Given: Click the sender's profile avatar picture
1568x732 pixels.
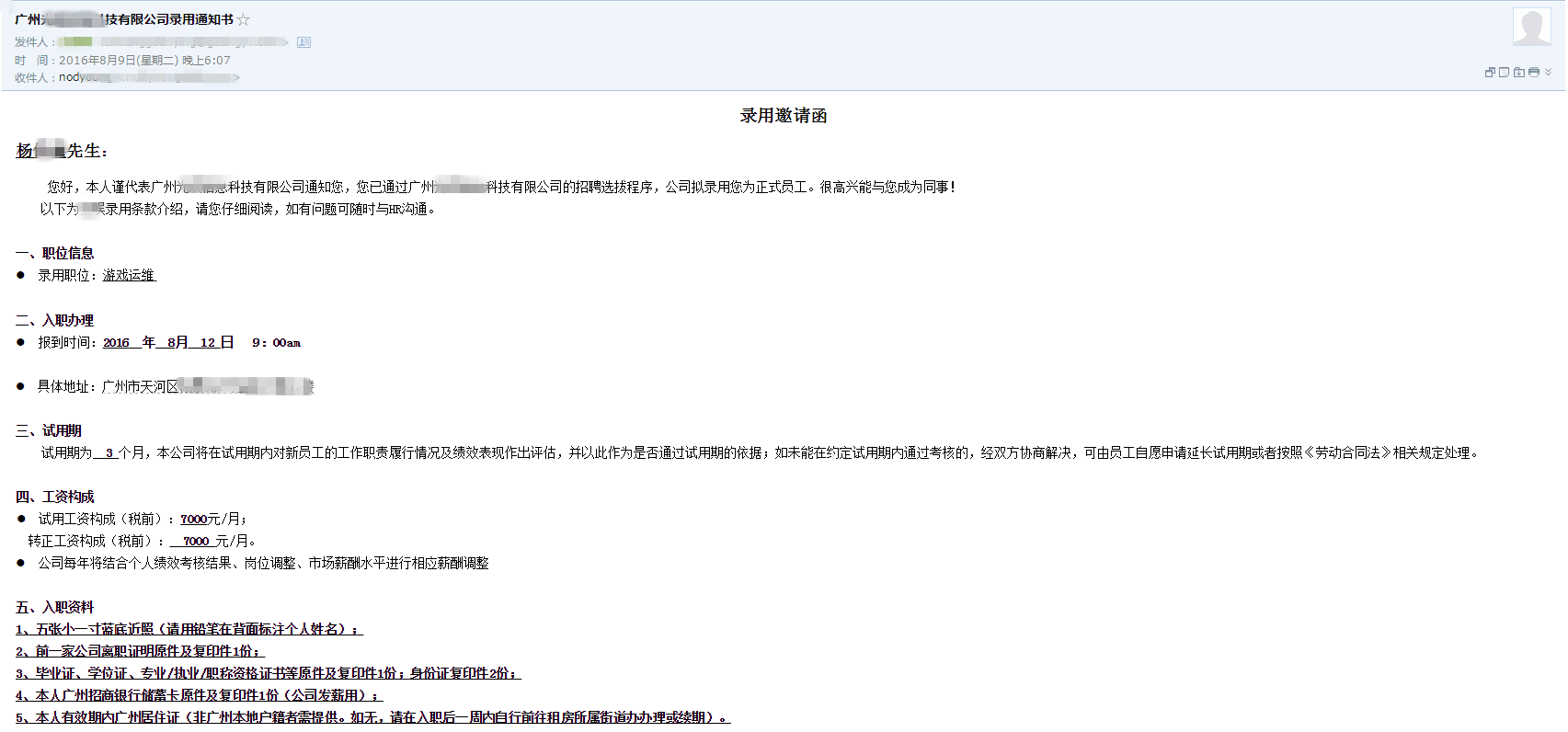Looking at the screenshot, I should coord(1532,27).
